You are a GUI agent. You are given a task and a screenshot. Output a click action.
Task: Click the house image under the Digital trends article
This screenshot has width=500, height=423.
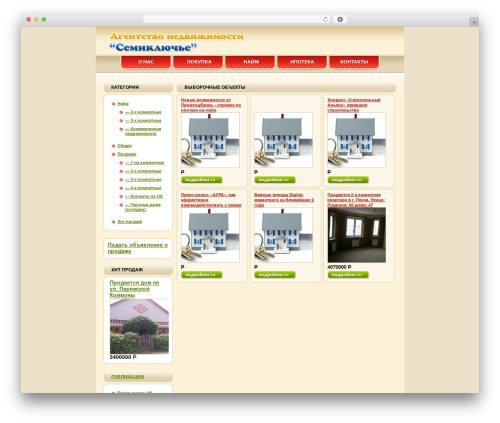pyautogui.click(x=283, y=235)
